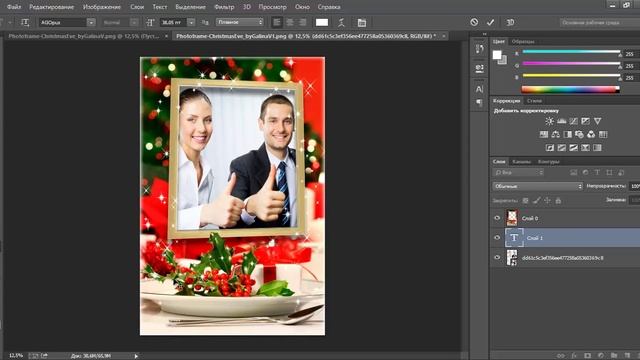Pick a color from the spectrum ramp
This screenshot has width=640, height=360.
click(x=570, y=89)
